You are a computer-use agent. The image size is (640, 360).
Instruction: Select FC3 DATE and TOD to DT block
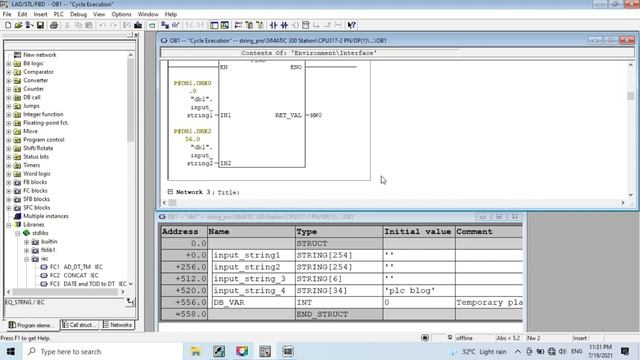pyautogui.click(x=84, y=284)
